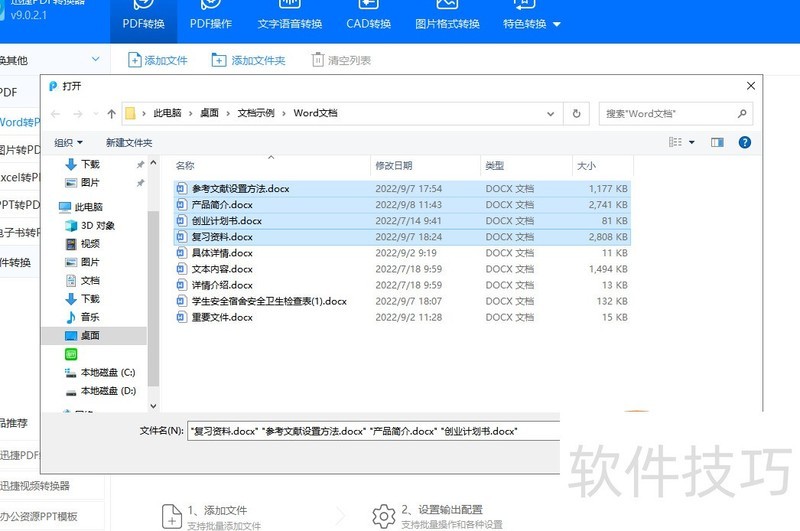800x531 pixels.
Task: Click 文档示例 in the address breadcrumb
Action: click(x=256, y=113)
